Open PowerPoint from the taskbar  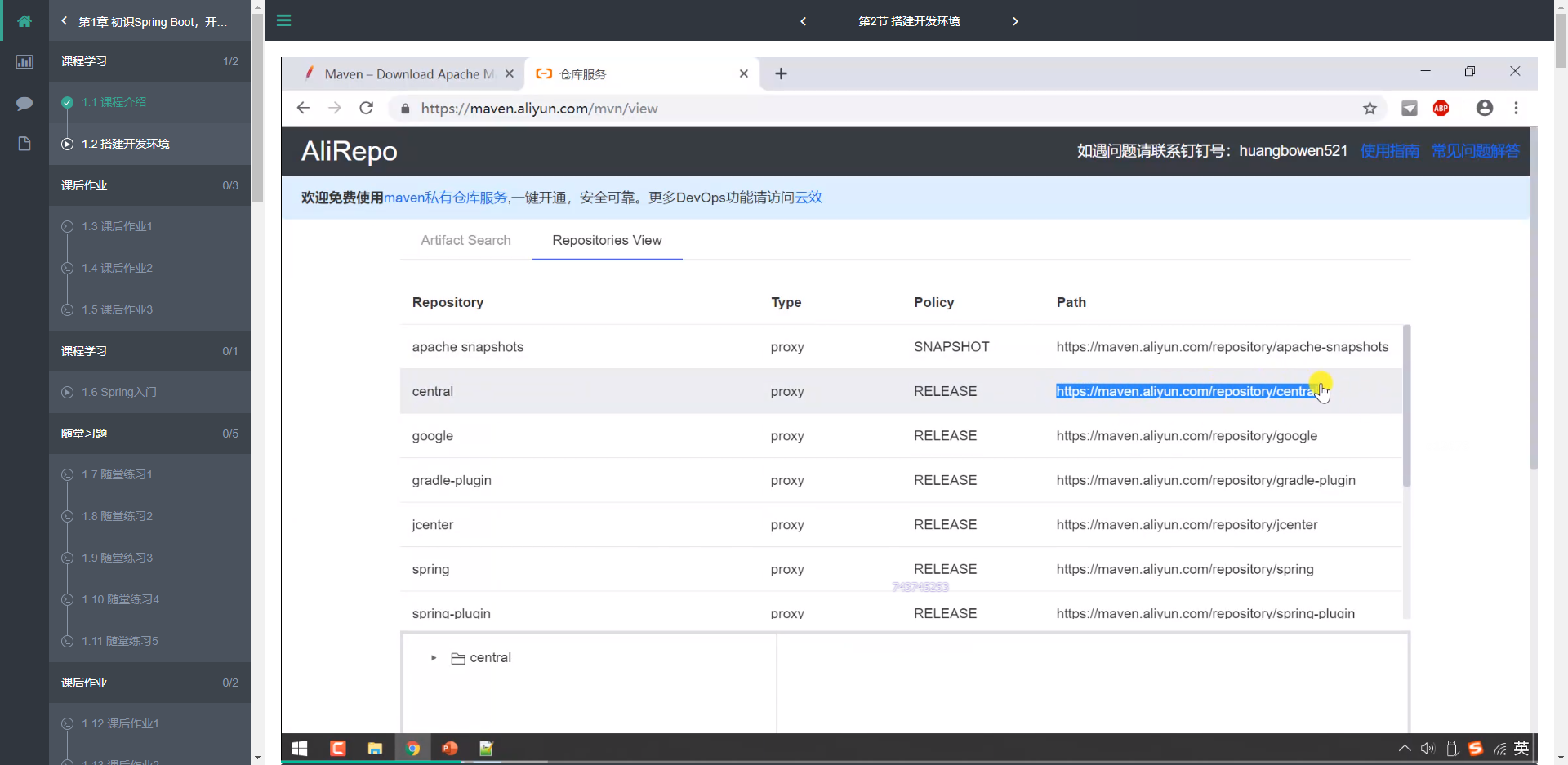[450, 748]
